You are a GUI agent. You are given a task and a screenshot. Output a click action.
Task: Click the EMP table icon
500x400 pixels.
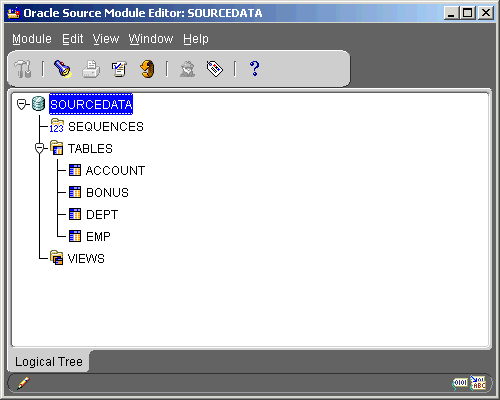click(x=75, y=236)
